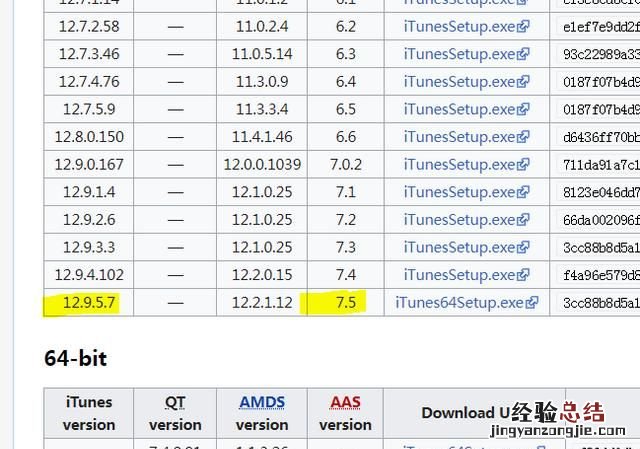Select hash beginning f4a96e579d8

601,275
